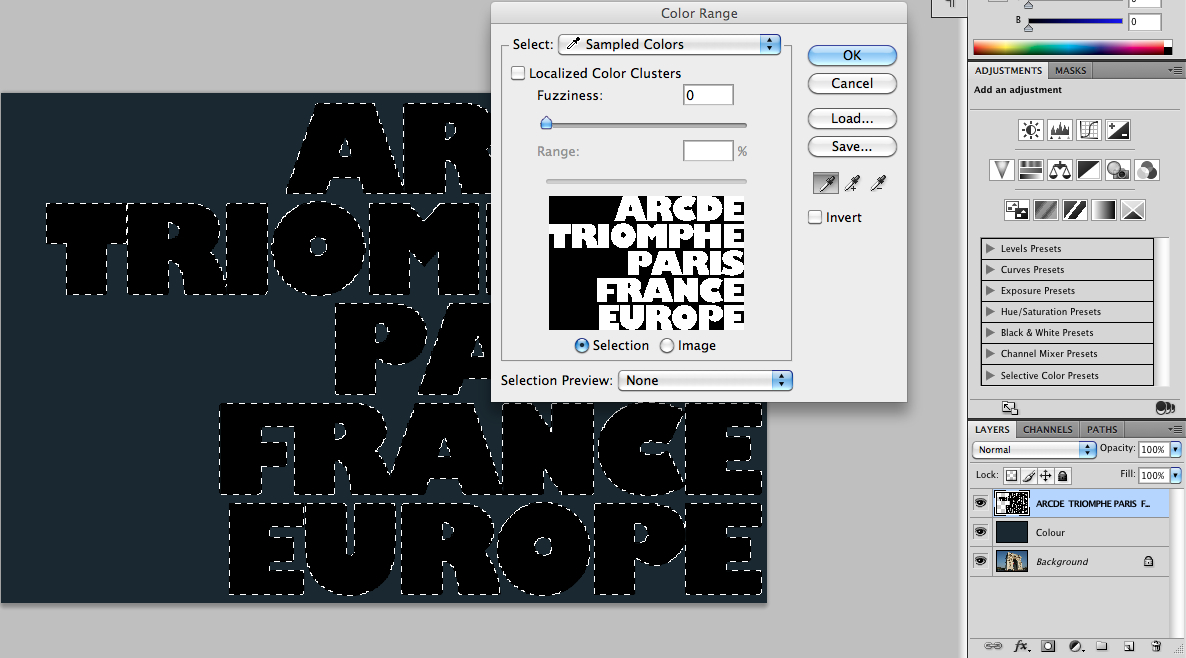Switch to the Adjustments tab
1186x658 pixels.
tap(1008, 70)
